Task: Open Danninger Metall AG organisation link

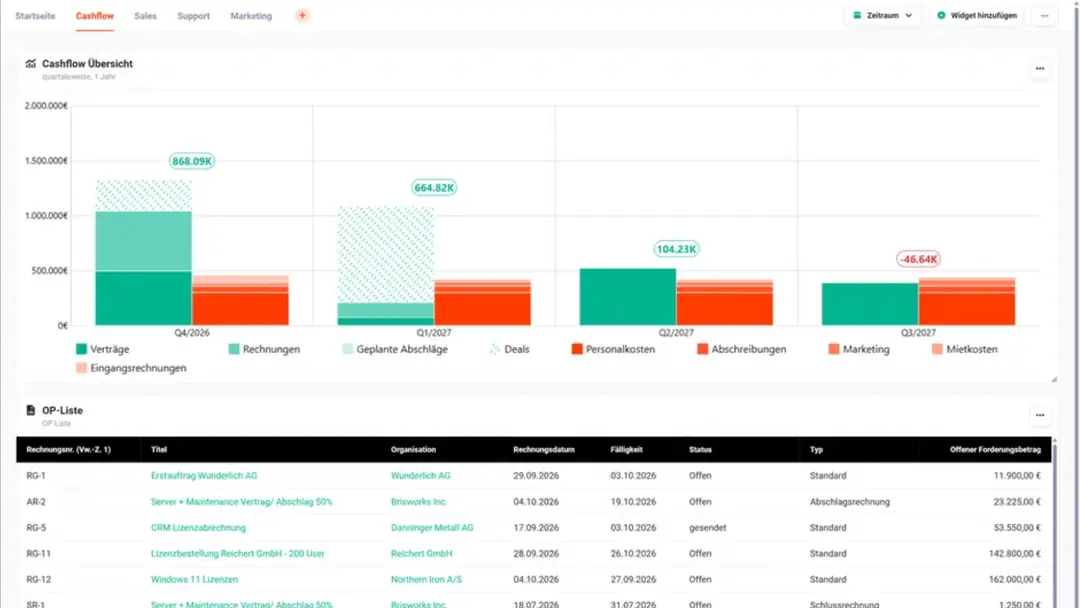Action: [x=432, y=527]
